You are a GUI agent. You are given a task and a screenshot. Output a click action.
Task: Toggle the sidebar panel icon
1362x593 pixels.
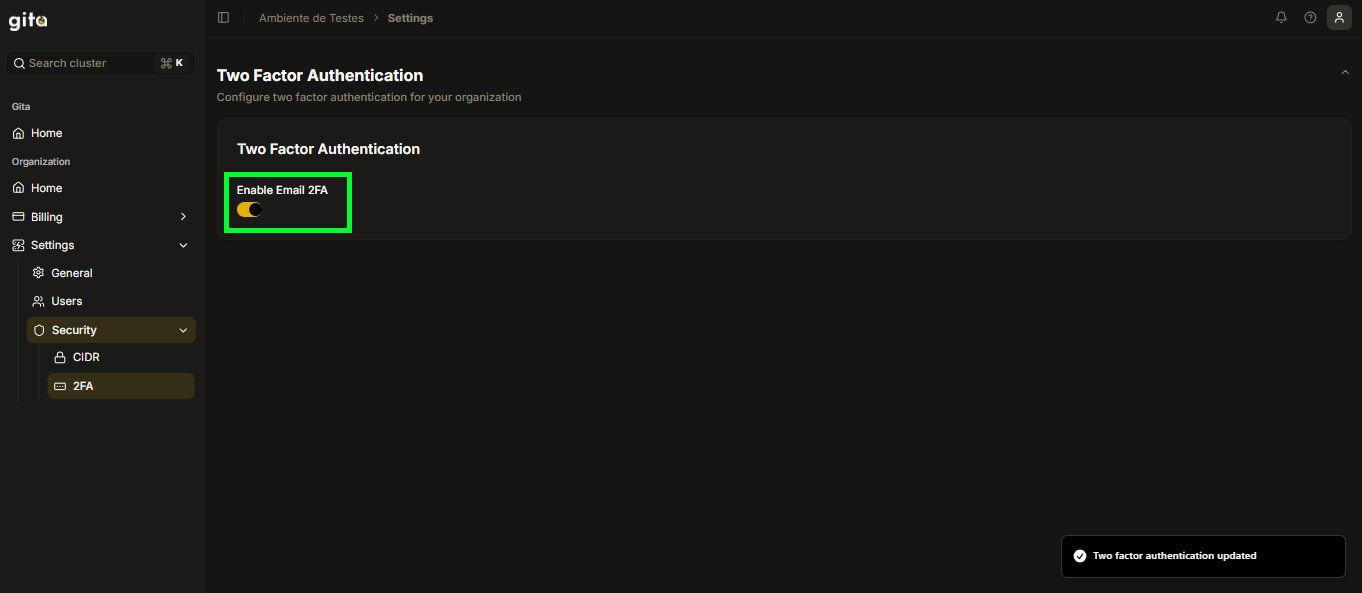223,18
